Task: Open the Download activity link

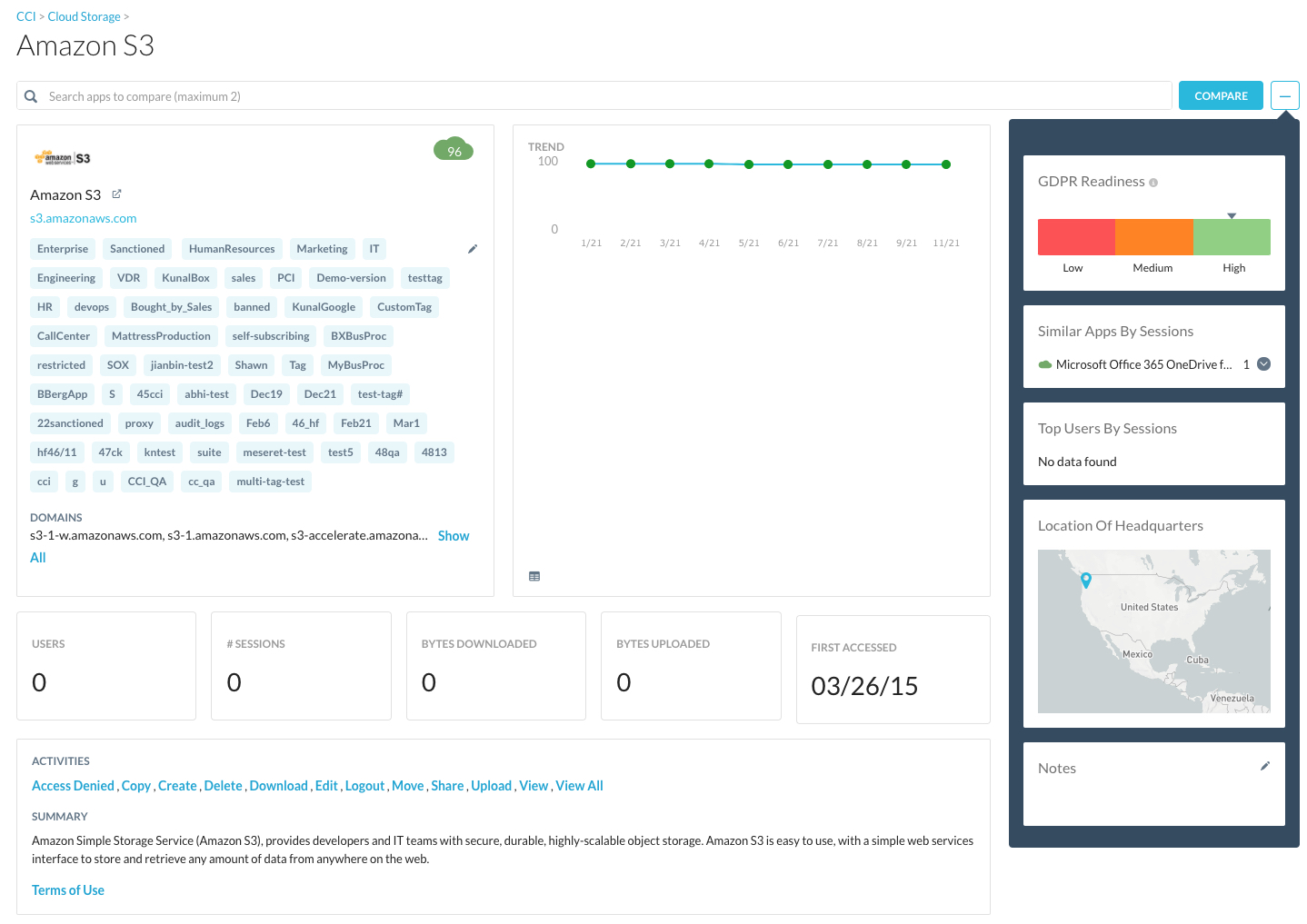Action: tap(279, 786)
